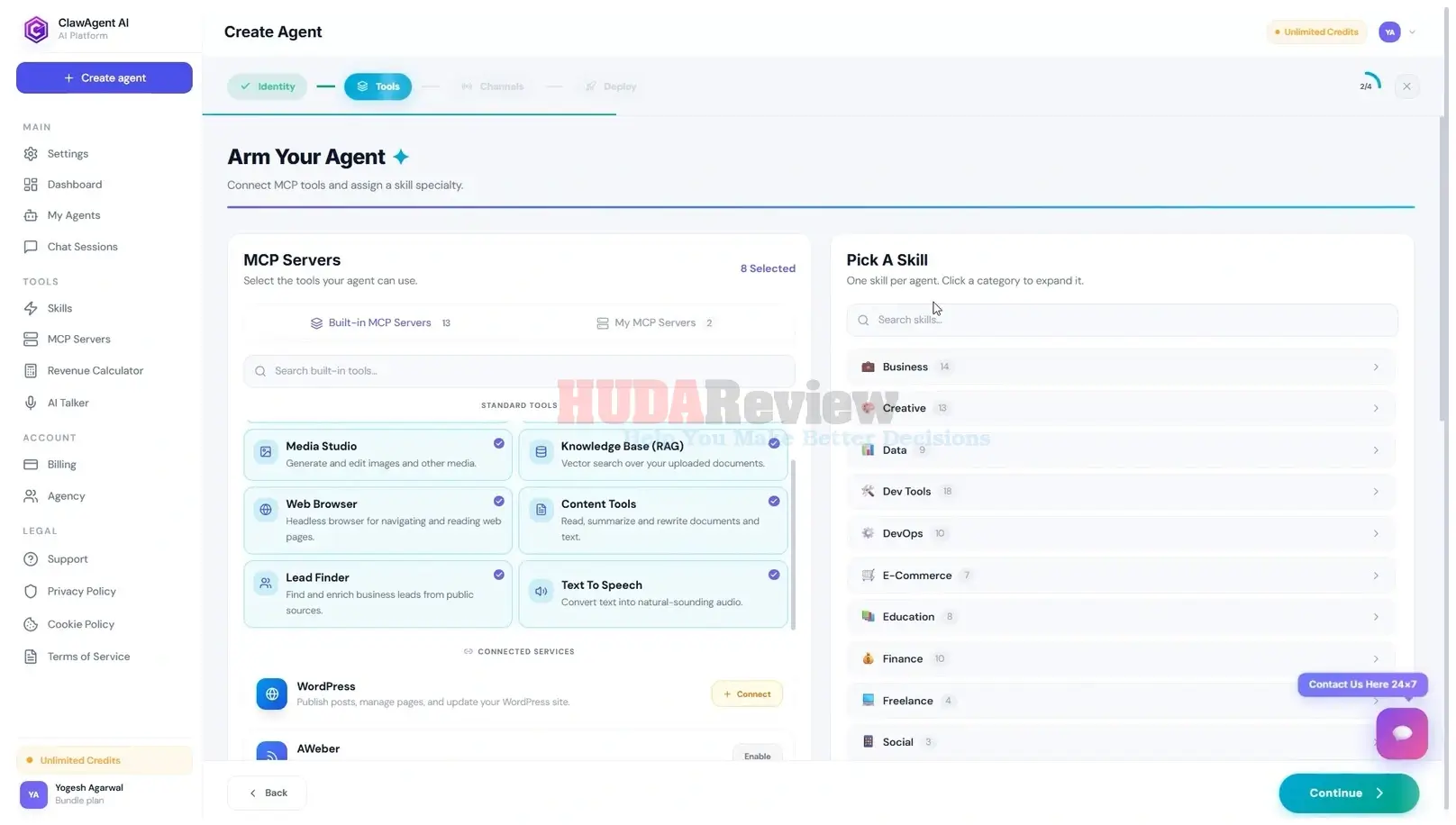The height and width of the screenshot is (825, 1456).
Task: Open MCP Servers sidebar icon
Action: click(x=31, y=340)
